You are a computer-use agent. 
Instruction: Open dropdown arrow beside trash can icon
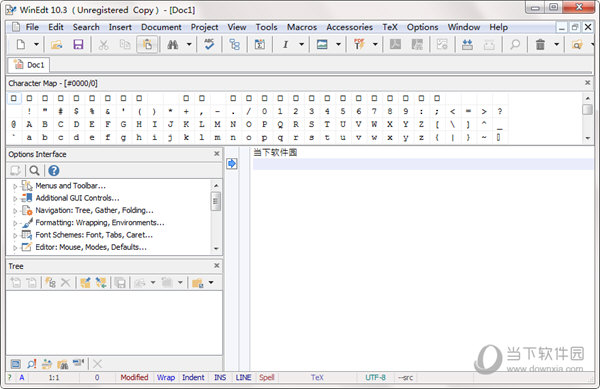[557, 44]
